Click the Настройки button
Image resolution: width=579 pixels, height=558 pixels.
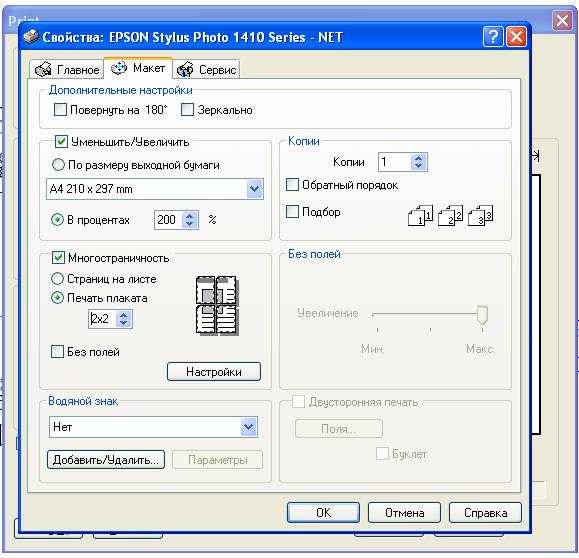(214, 372)
